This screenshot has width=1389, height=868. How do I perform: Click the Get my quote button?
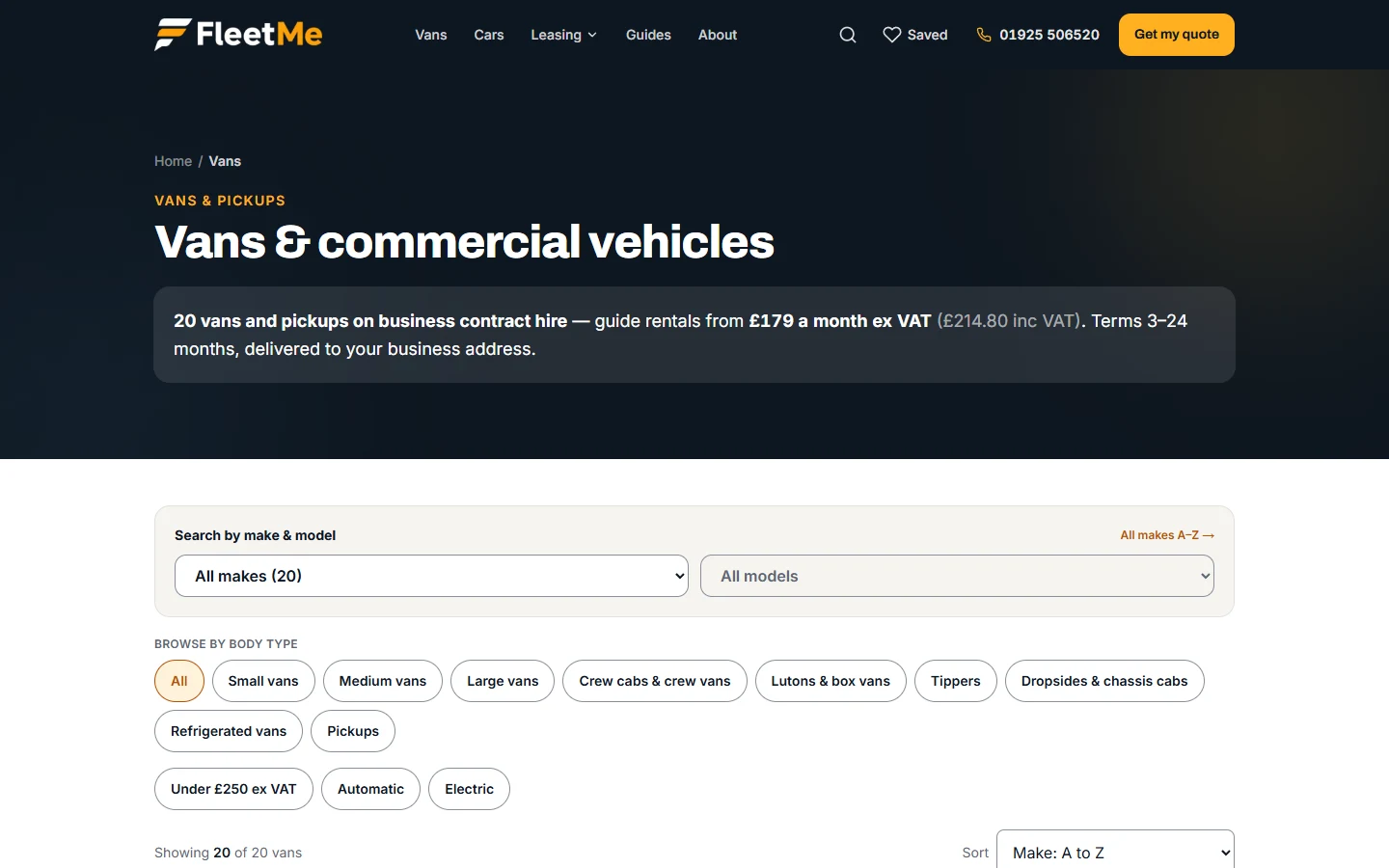(x=1177, y=35)
